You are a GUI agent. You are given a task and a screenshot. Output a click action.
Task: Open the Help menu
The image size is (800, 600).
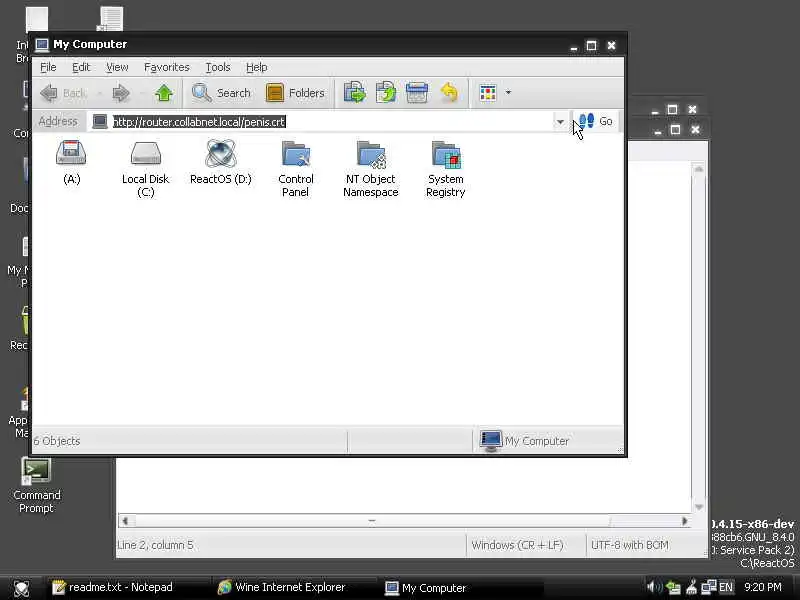tap(257, 67)
